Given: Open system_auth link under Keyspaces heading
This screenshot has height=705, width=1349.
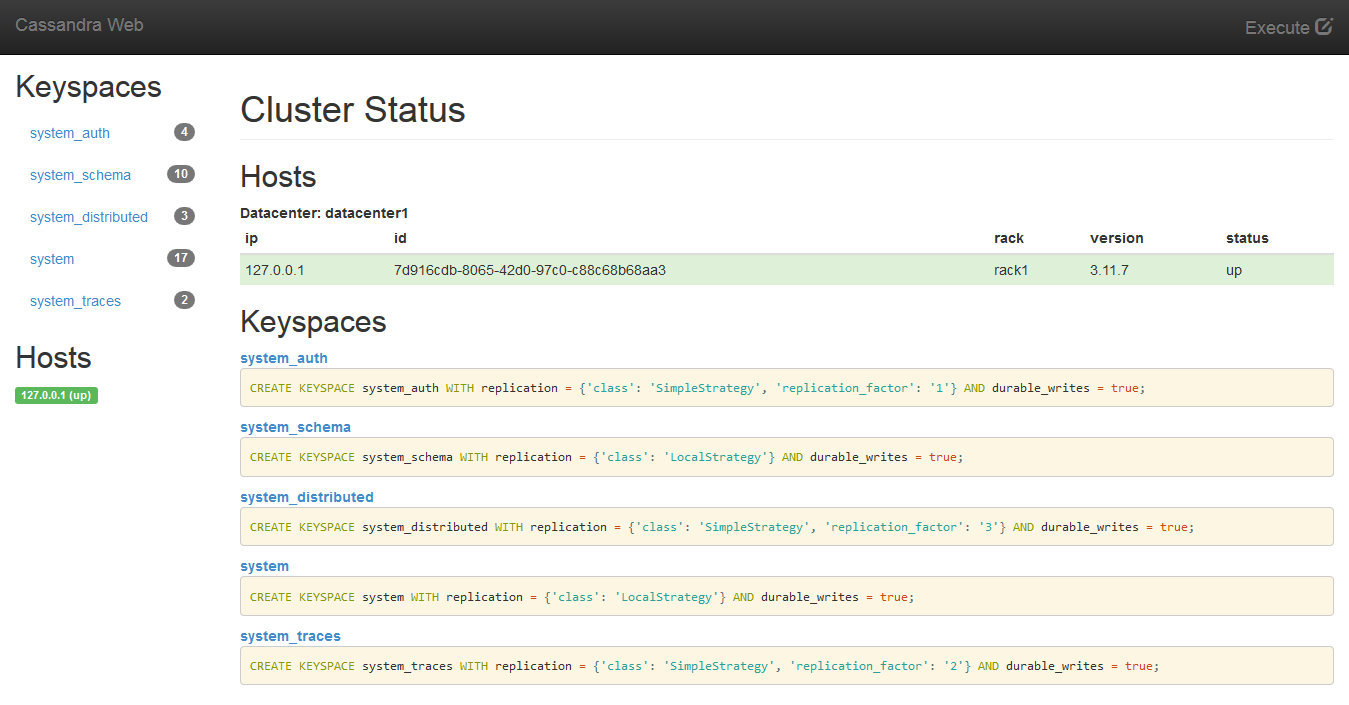Looking at the screenshot, I should (284, 358).
